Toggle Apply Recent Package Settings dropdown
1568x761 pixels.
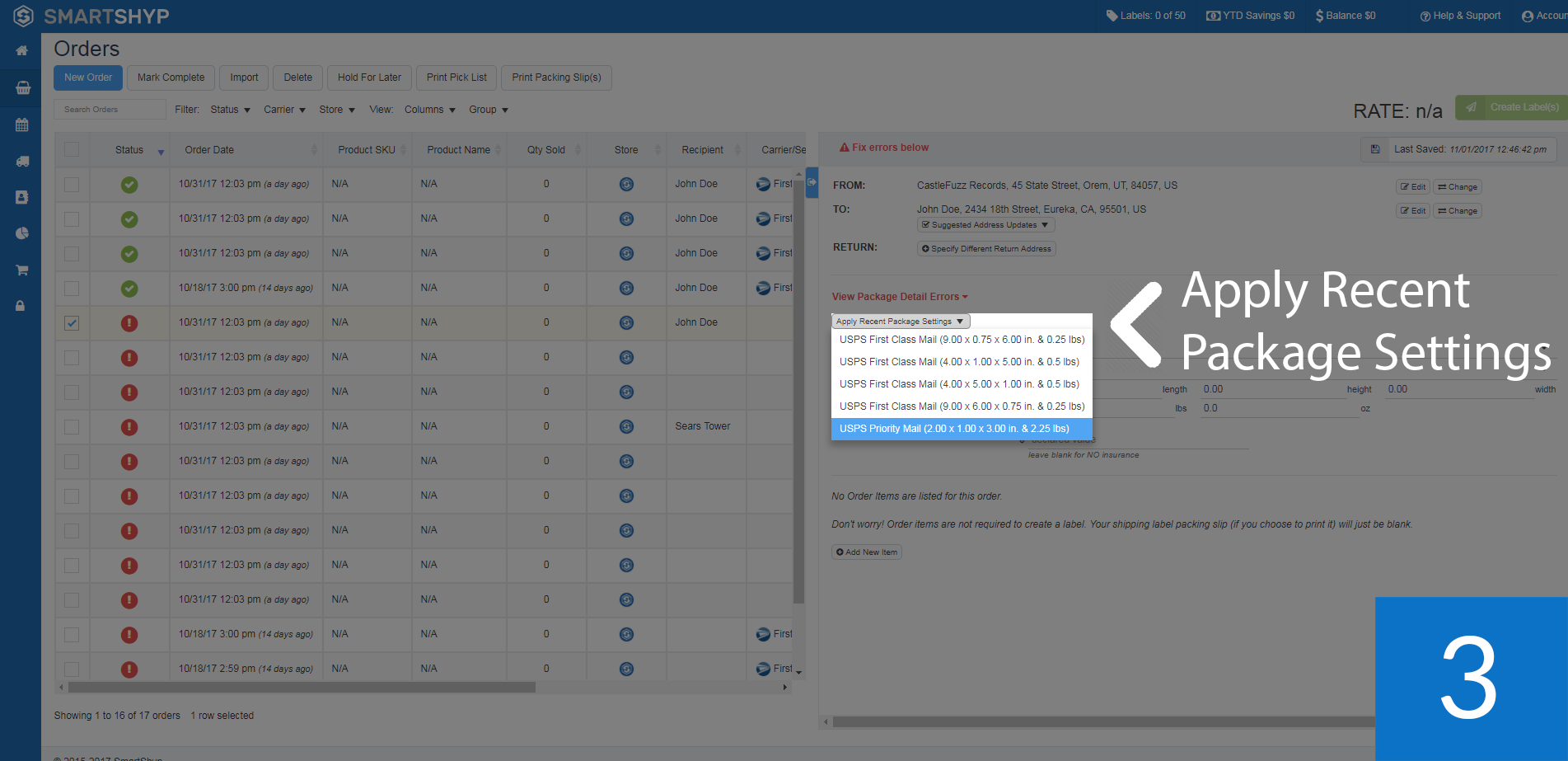click(901, 322)
